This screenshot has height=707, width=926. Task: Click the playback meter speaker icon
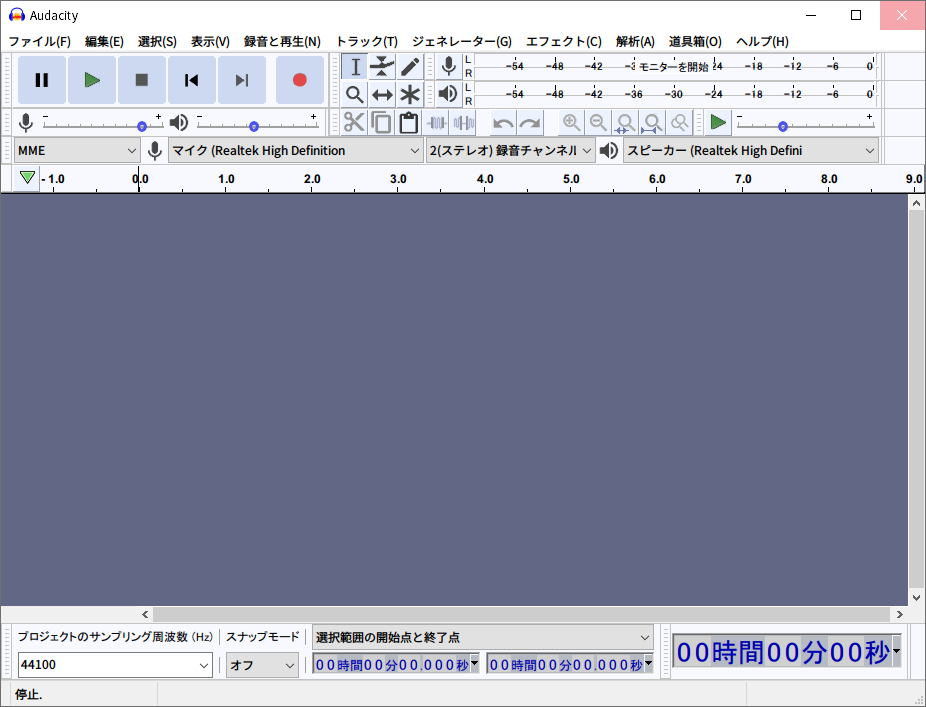click(x=449, y=94)
